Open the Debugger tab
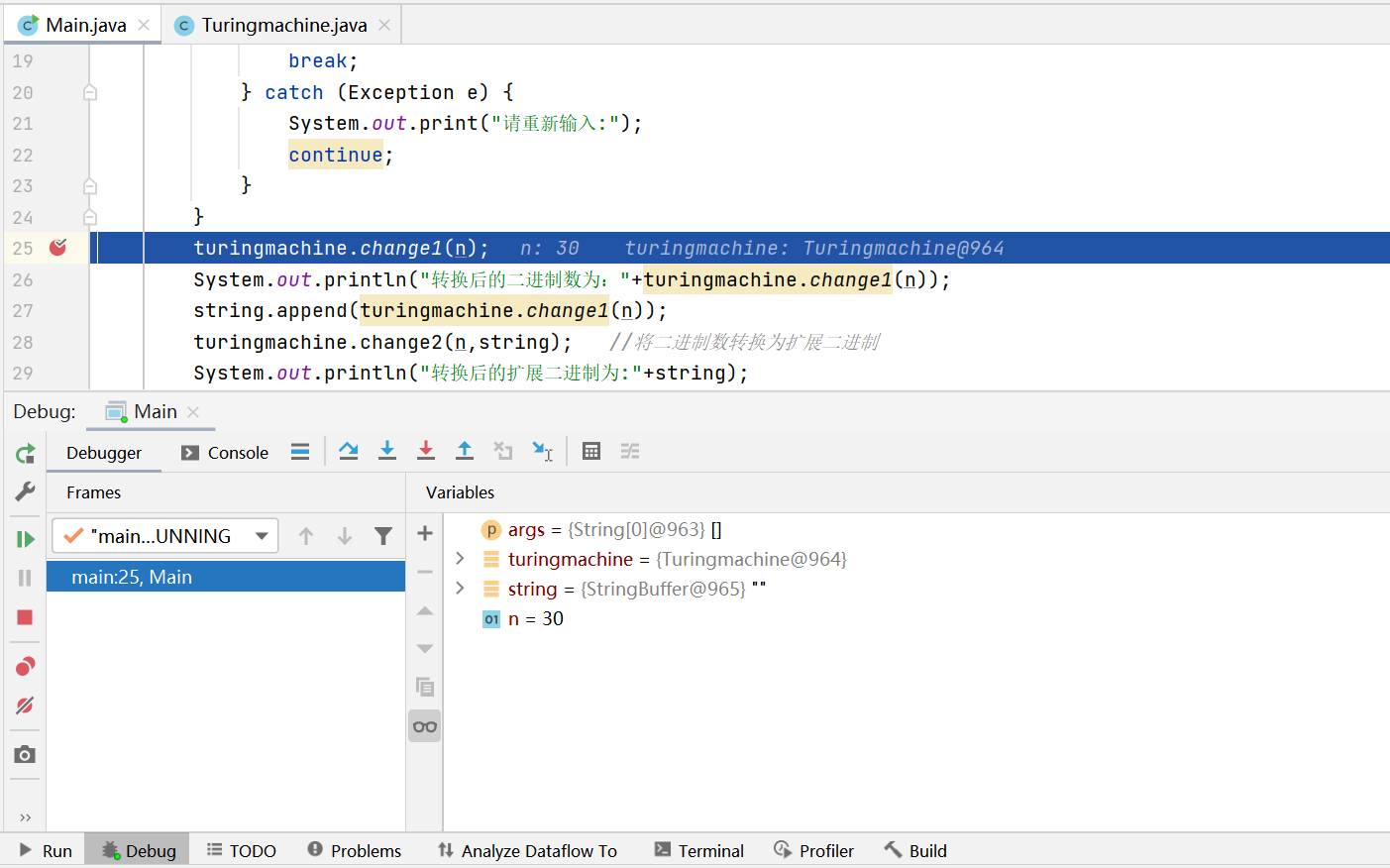 click(x=104, y=453)
